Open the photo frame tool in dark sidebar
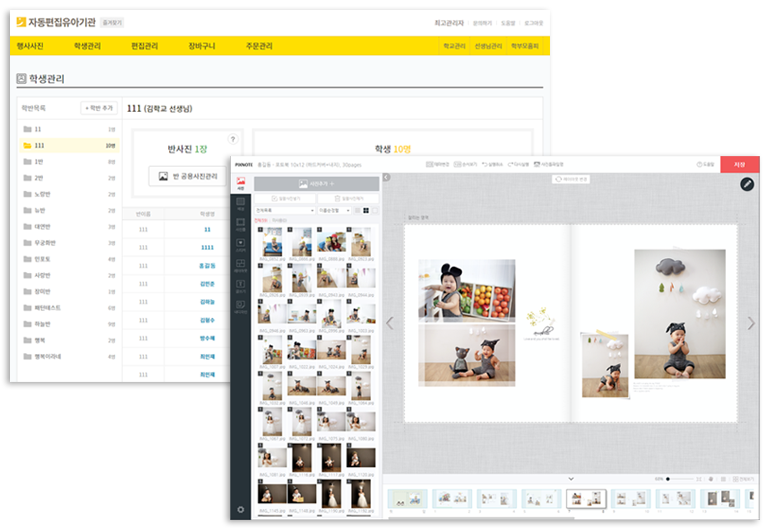 click(x=241, y=224)
